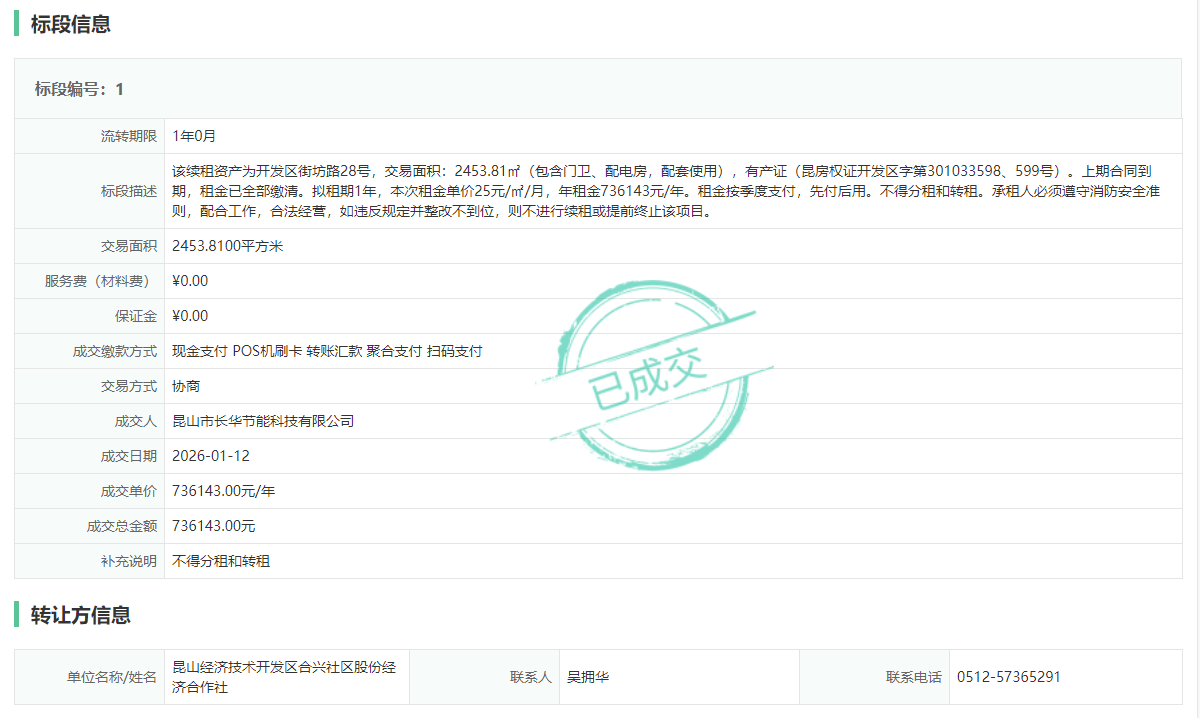Click the 成交缴款方式 payment methods text
Image resolution: width=1200 pixels, height=718 pixels.
[x=327, y=351]
